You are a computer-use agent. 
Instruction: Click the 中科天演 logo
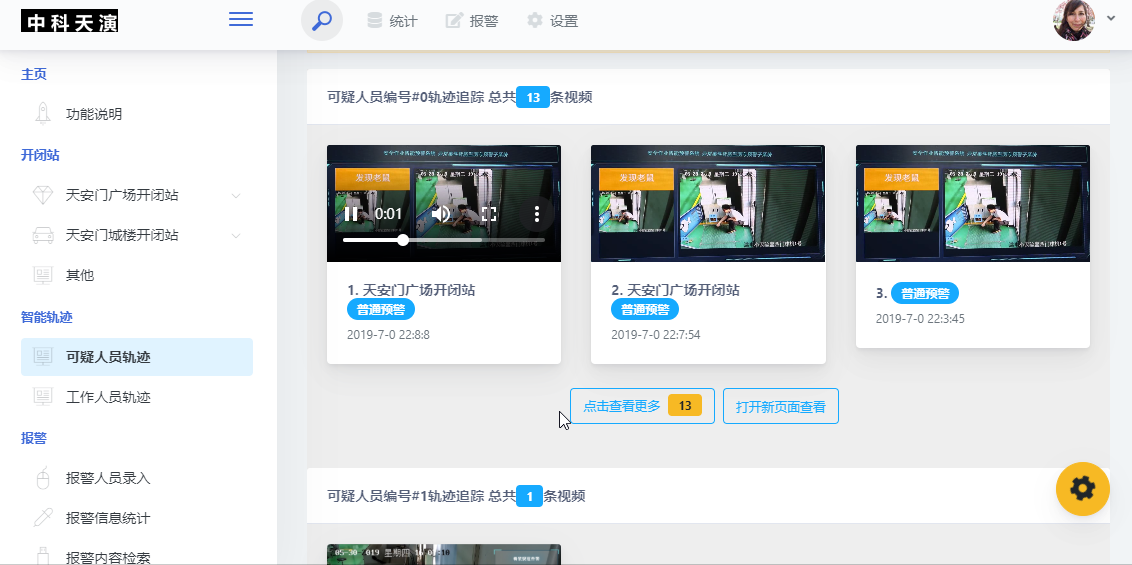click(x=70, y=21)
